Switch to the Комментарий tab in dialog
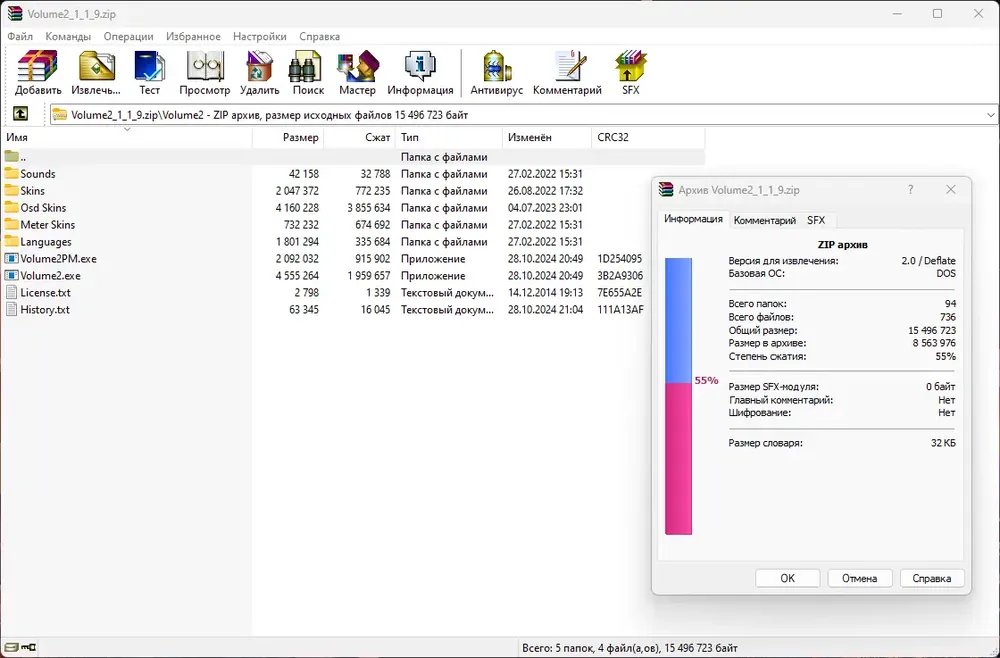Screen dimensions: 1000x658 pos(765,220)
